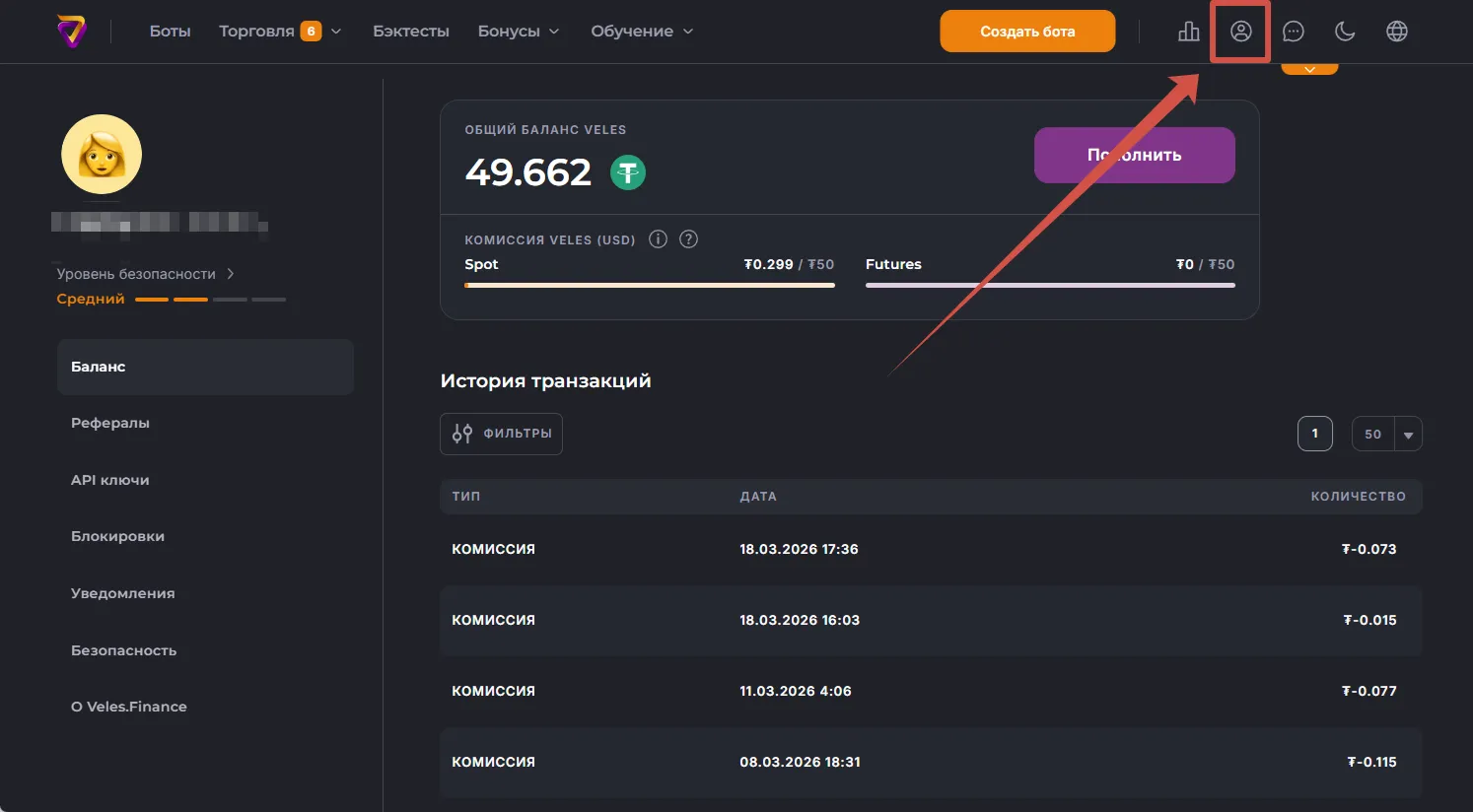Click the purple Пополнить button
Screen dimensions: 1473x812
(1134, 155)
